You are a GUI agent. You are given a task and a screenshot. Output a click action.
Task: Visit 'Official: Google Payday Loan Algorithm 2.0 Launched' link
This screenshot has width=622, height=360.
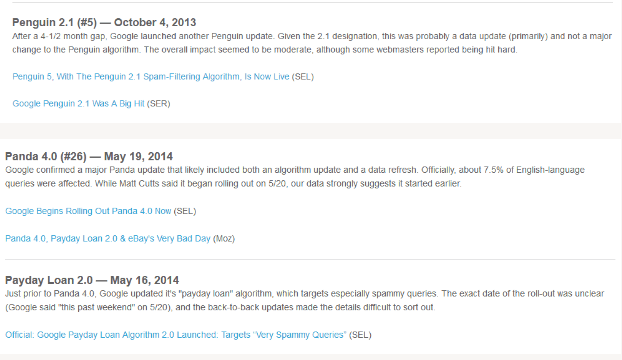tap(176, 335)
